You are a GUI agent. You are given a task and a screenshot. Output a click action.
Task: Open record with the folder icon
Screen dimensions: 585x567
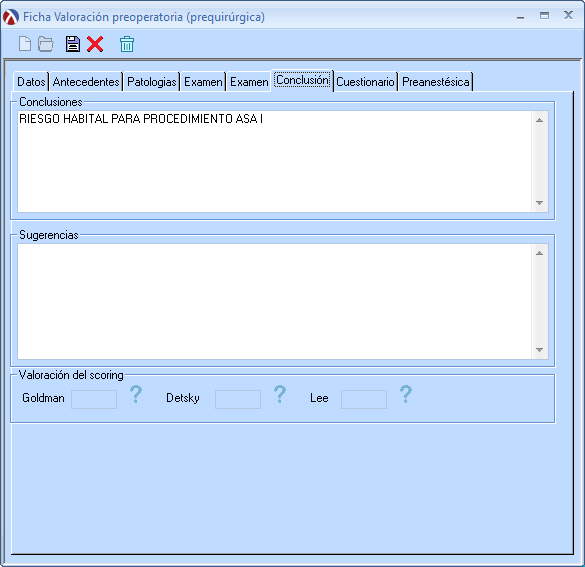46,44
